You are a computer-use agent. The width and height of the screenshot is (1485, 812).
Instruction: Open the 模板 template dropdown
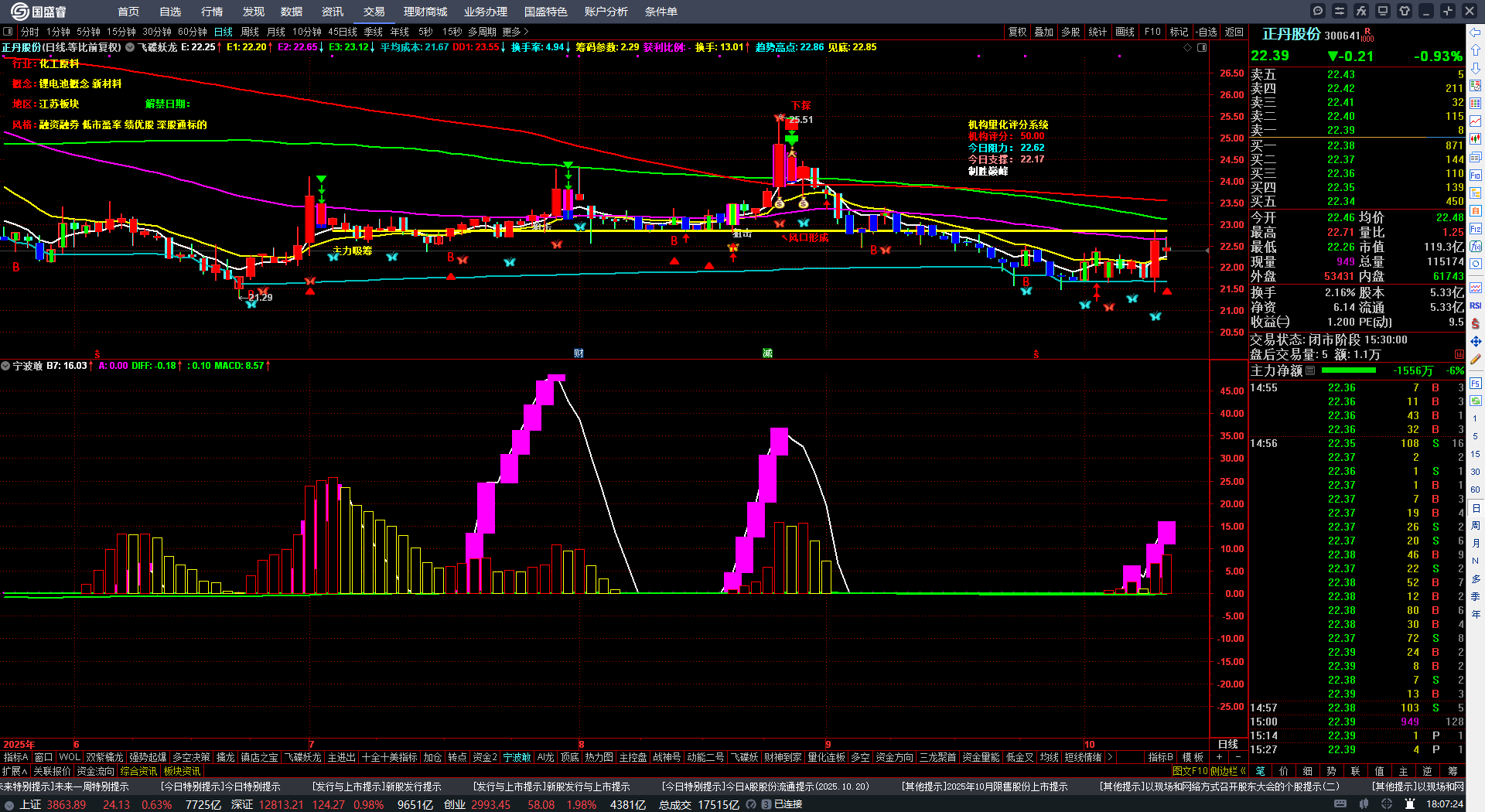[x=1193, y=757]
